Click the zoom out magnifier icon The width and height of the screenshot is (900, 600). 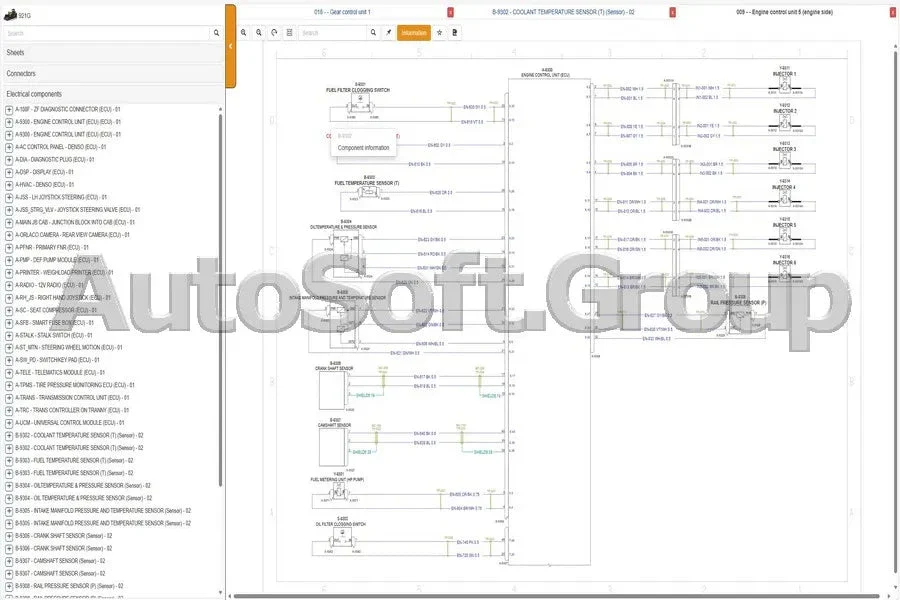(x=259, y=33)
